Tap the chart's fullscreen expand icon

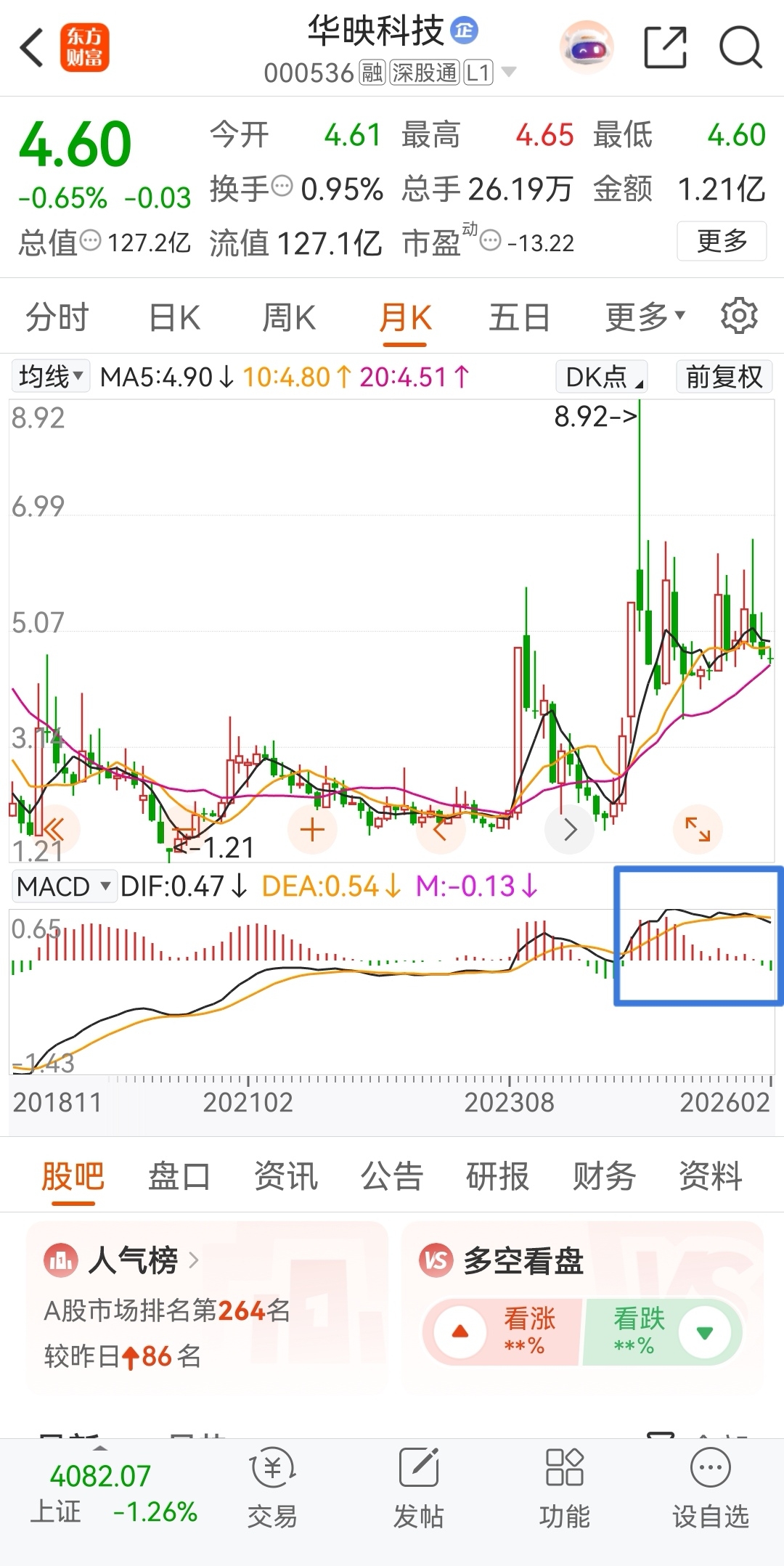pos(698,829)
